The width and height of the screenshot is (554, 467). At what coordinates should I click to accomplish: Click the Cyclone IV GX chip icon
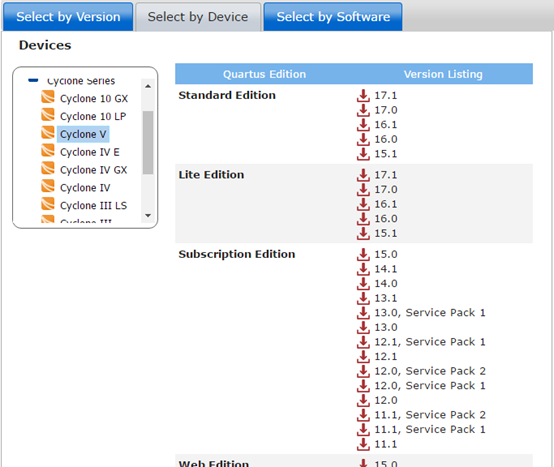click(48, 168)
